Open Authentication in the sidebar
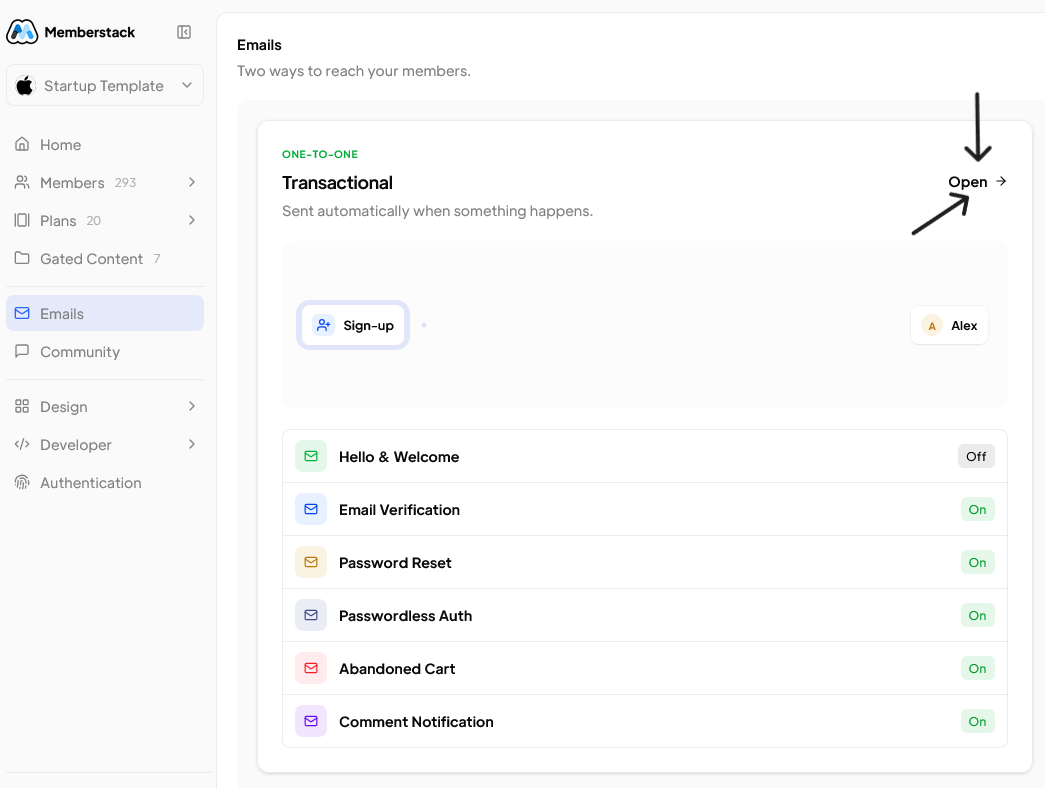This screenshot has width=1045, height=788. tap(105, 483)
